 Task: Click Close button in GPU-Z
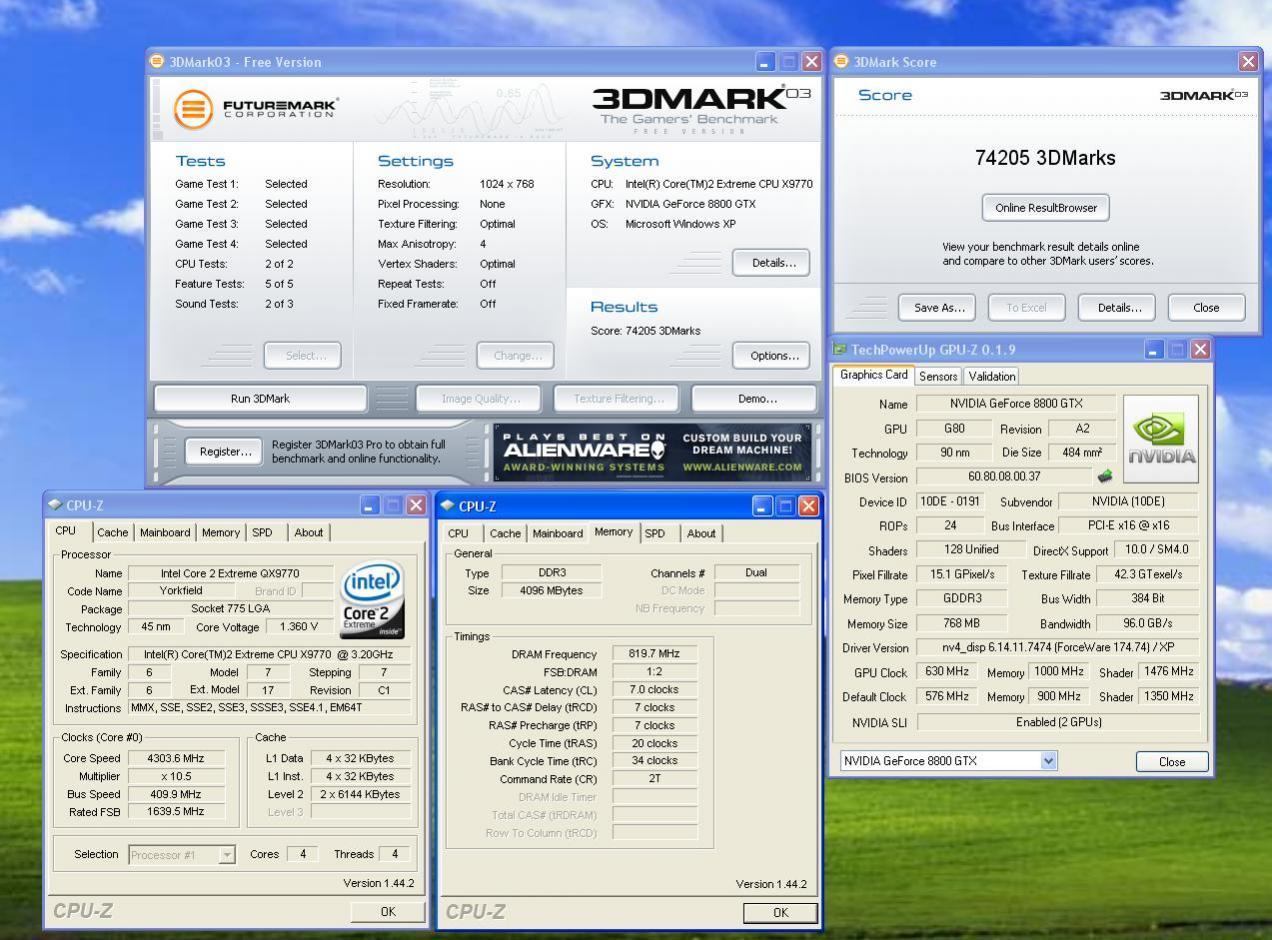point(1172,762)
